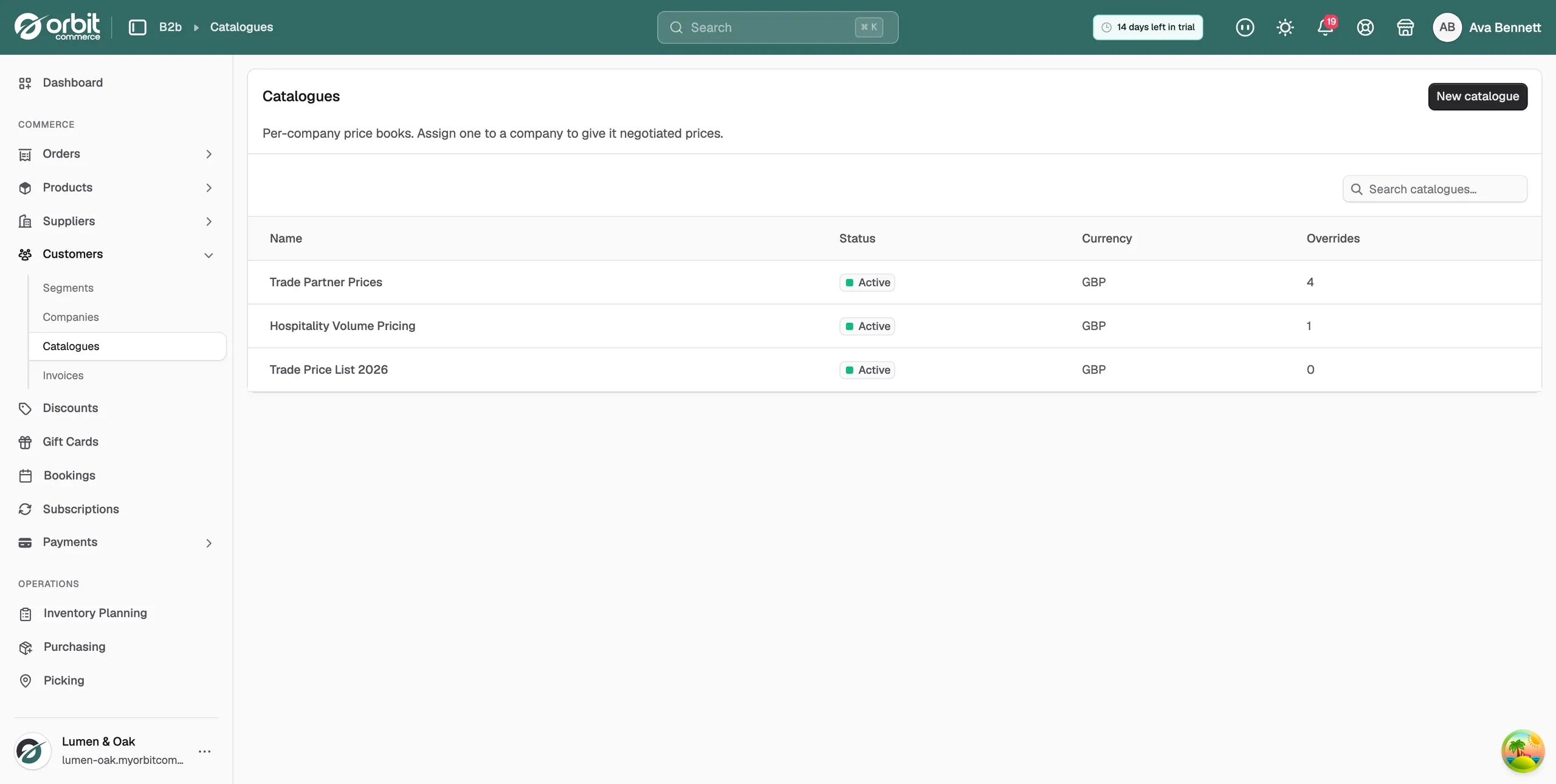Click Ava Bennett user name
The width and height of the screenshot is (1556, 784).
click(1504, 27)
